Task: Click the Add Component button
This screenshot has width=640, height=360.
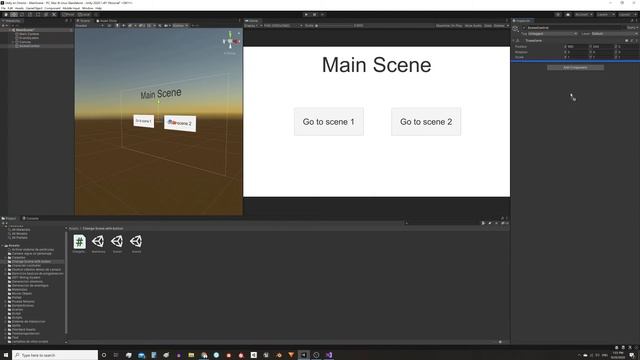Action: 576,67
